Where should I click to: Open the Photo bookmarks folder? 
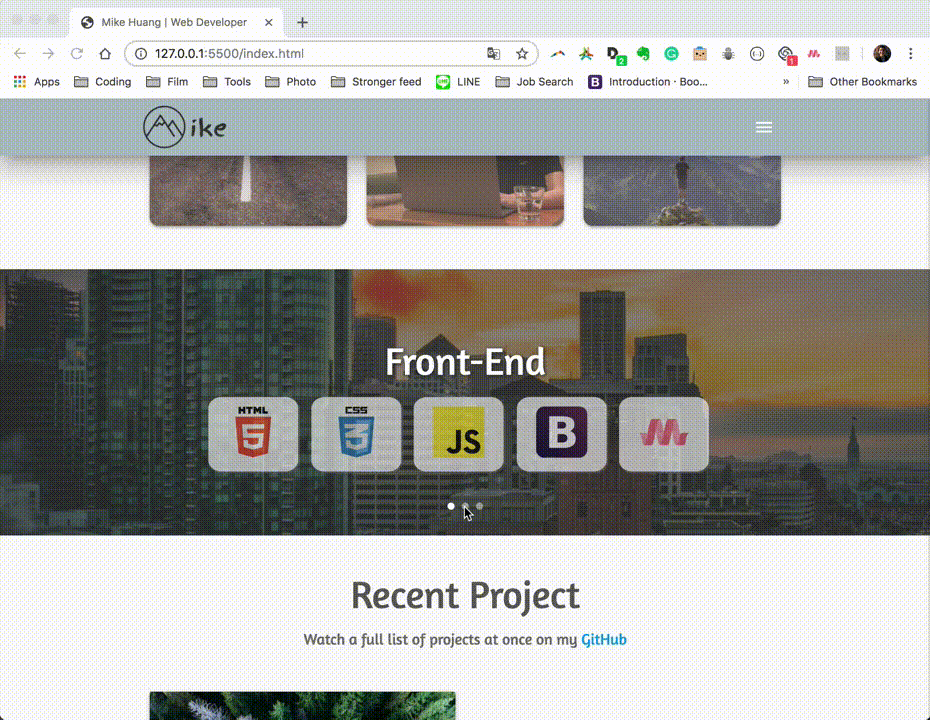[x=291, y=82]
